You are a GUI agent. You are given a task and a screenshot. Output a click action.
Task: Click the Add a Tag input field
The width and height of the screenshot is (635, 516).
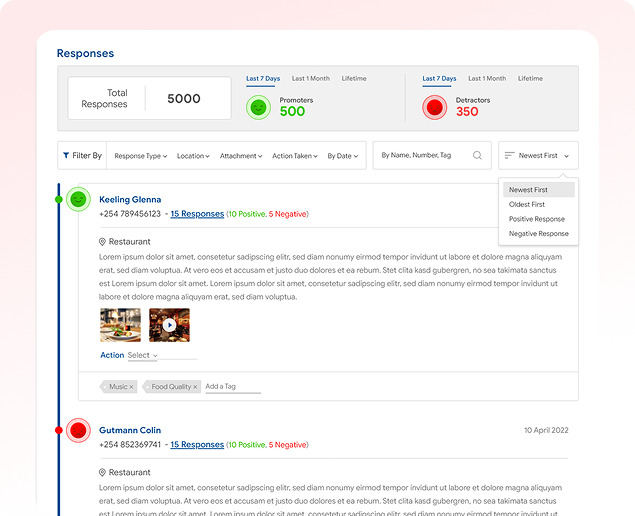233,387
